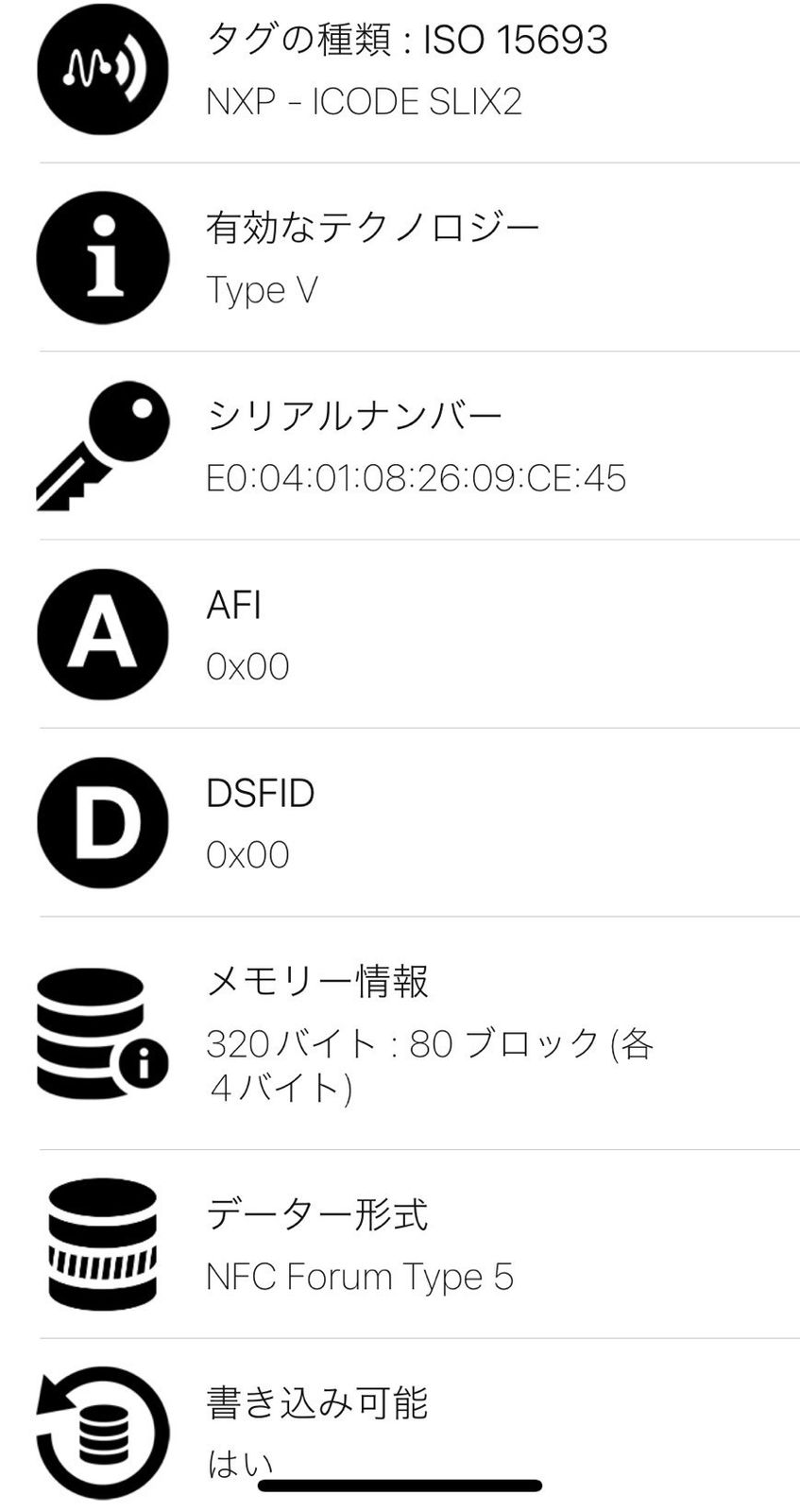Tap the iOS home indicator bar
The height and width of the screenshot is (1512, 800).
[400, 1486]
